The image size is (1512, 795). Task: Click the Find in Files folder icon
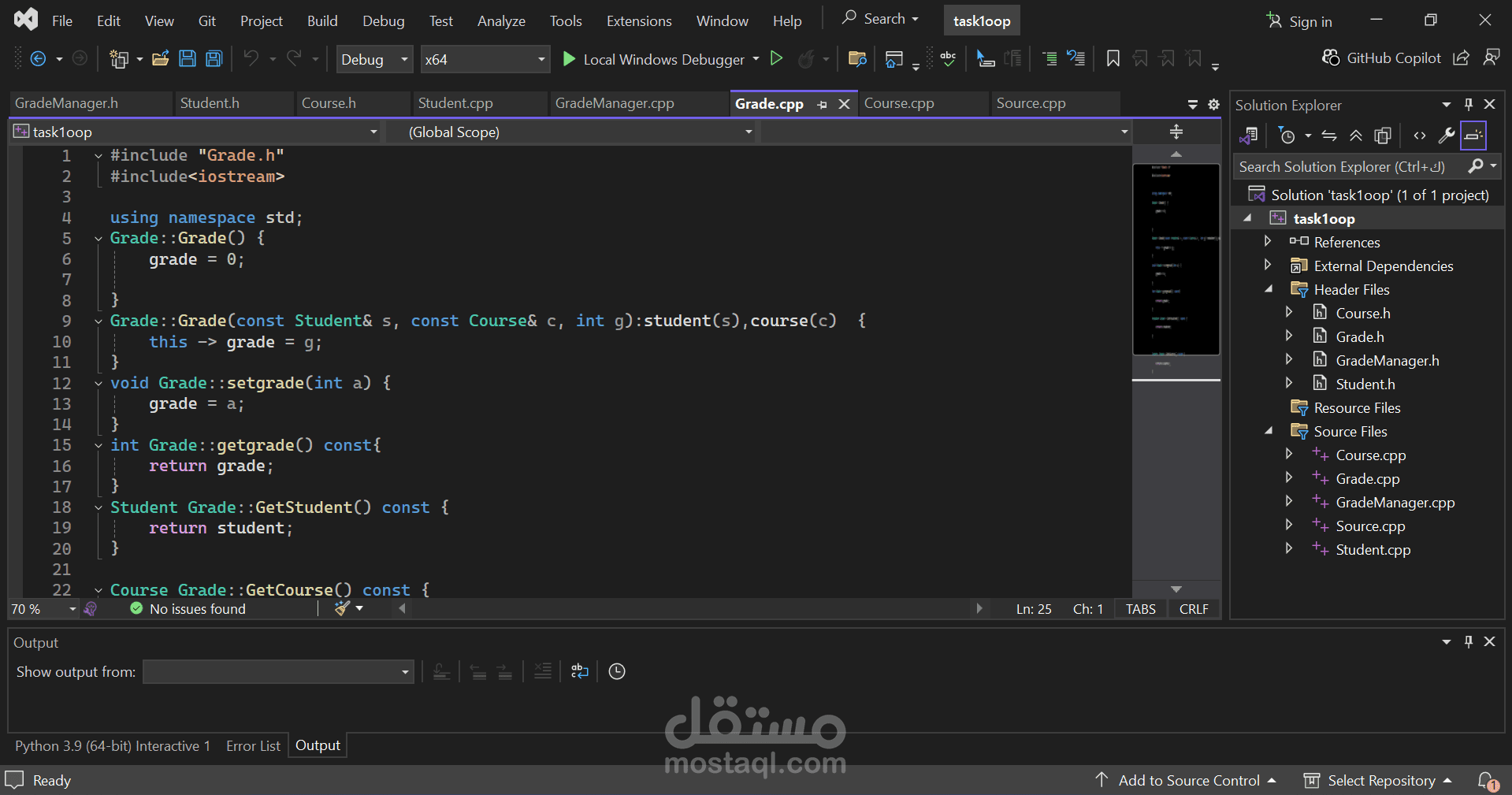click(857, 59)
